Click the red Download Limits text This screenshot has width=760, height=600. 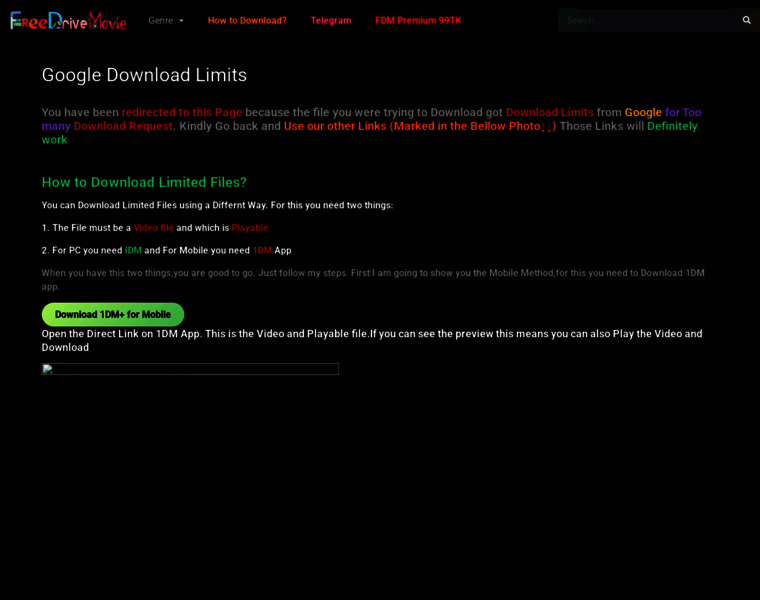click(x=550, y=112)
